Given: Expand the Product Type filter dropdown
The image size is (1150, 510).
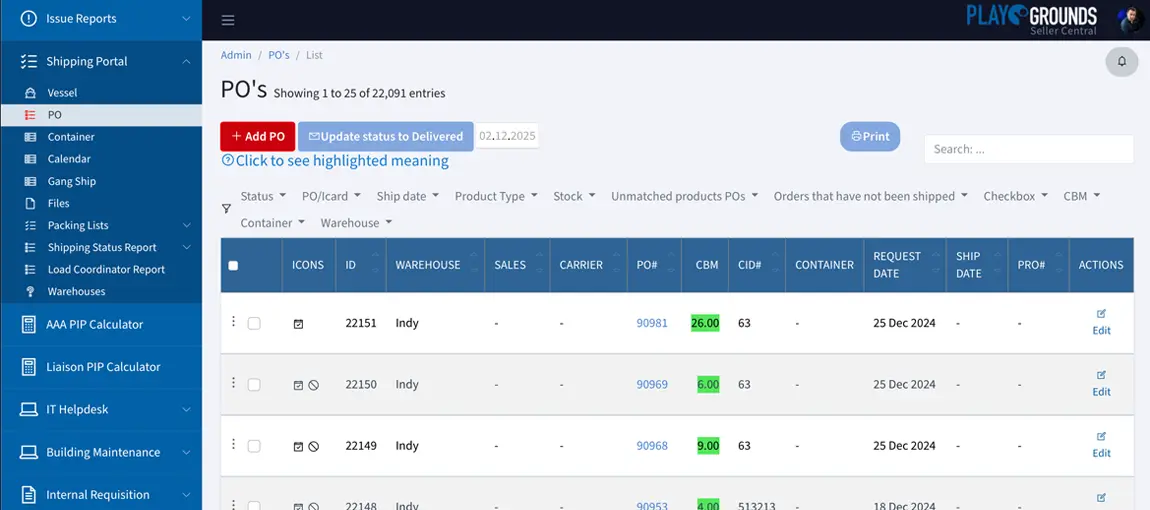Looking at the screenshot, I should 496,196.
